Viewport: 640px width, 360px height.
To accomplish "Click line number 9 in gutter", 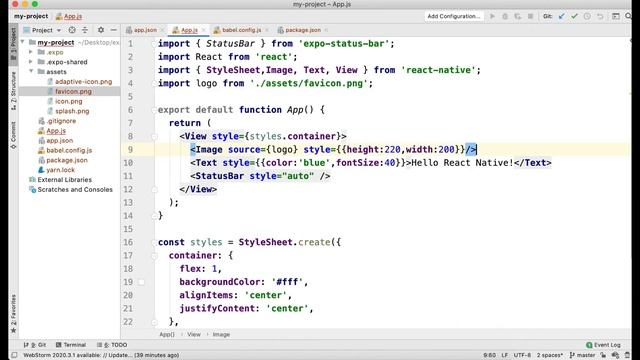I will (130, 149).
